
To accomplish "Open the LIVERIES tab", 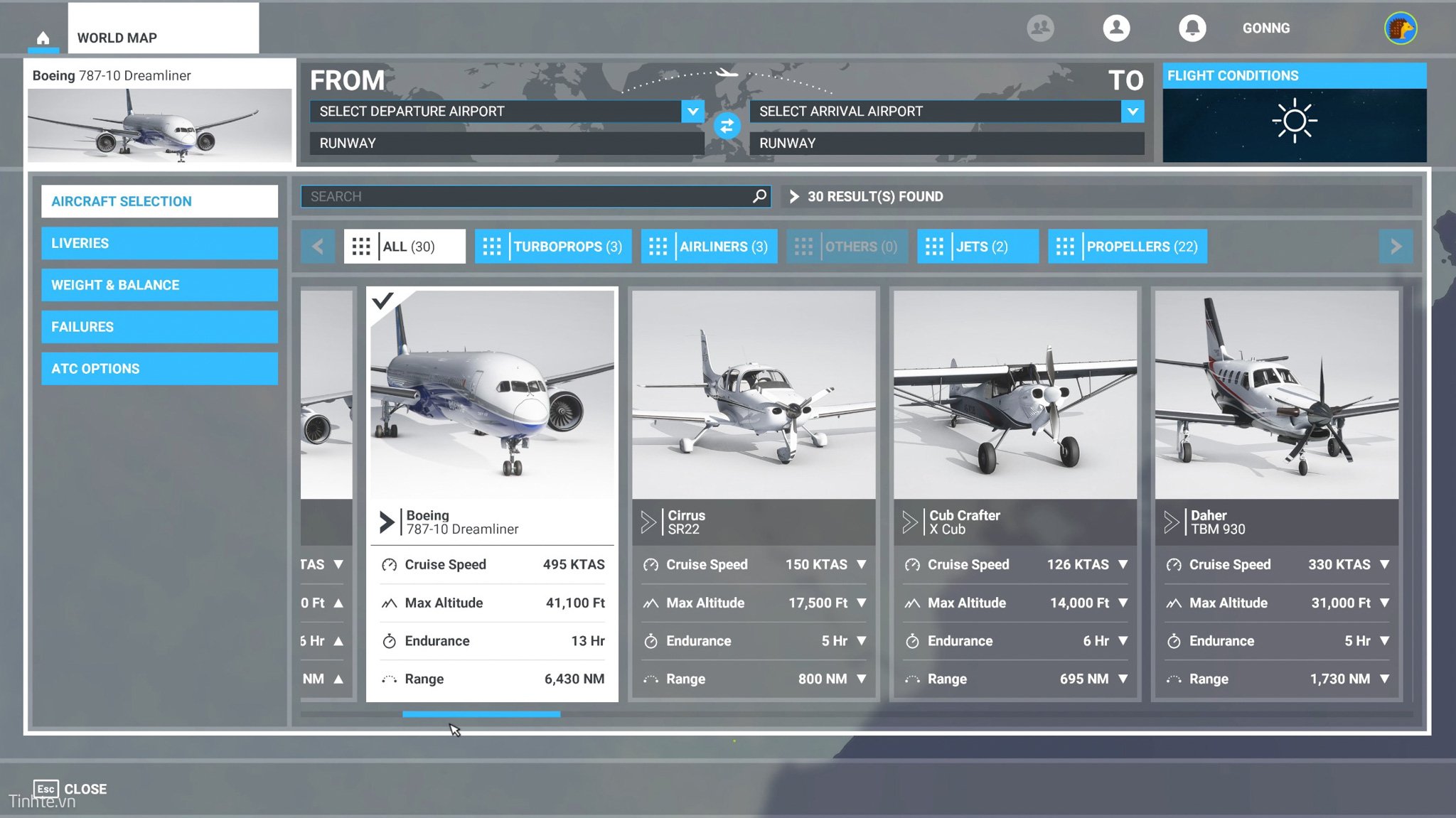I will tap(159, 243).
